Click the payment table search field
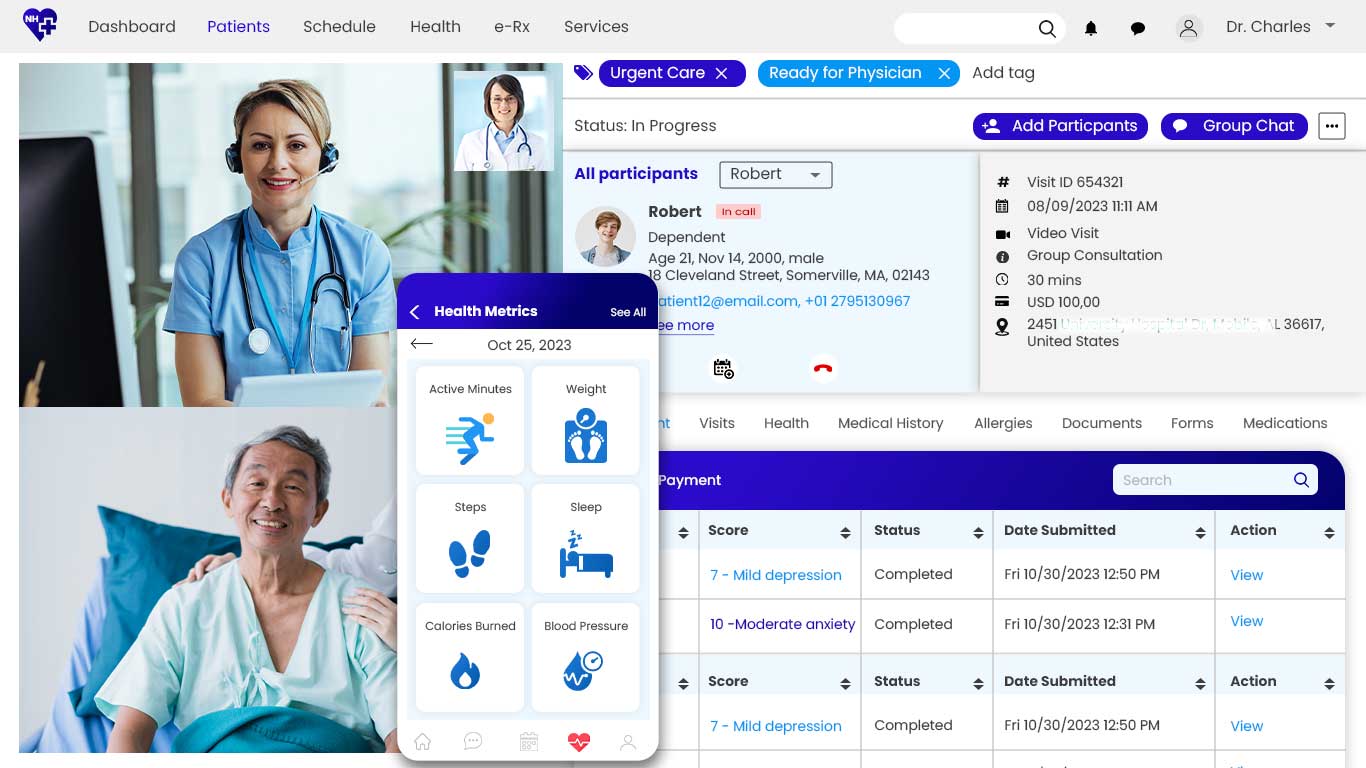 [x=1200, y=480]
